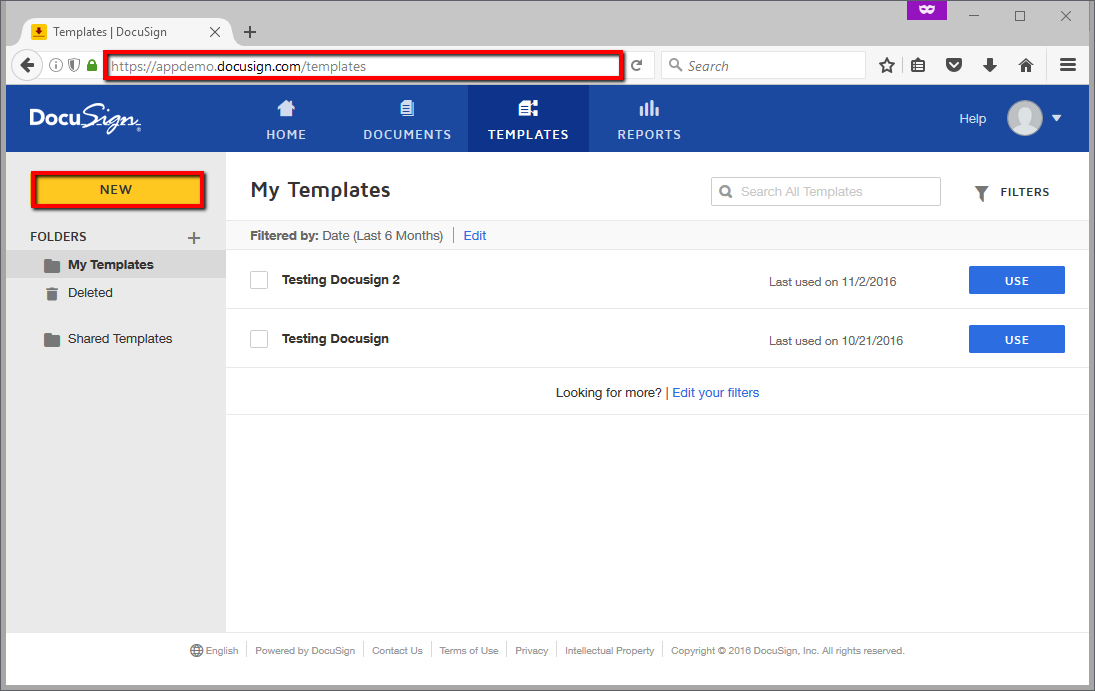Image resolution: width=1095 pixels, height=691 pixels.
Task: Click the add folder plus icon
Action: [x=194, y=238]
